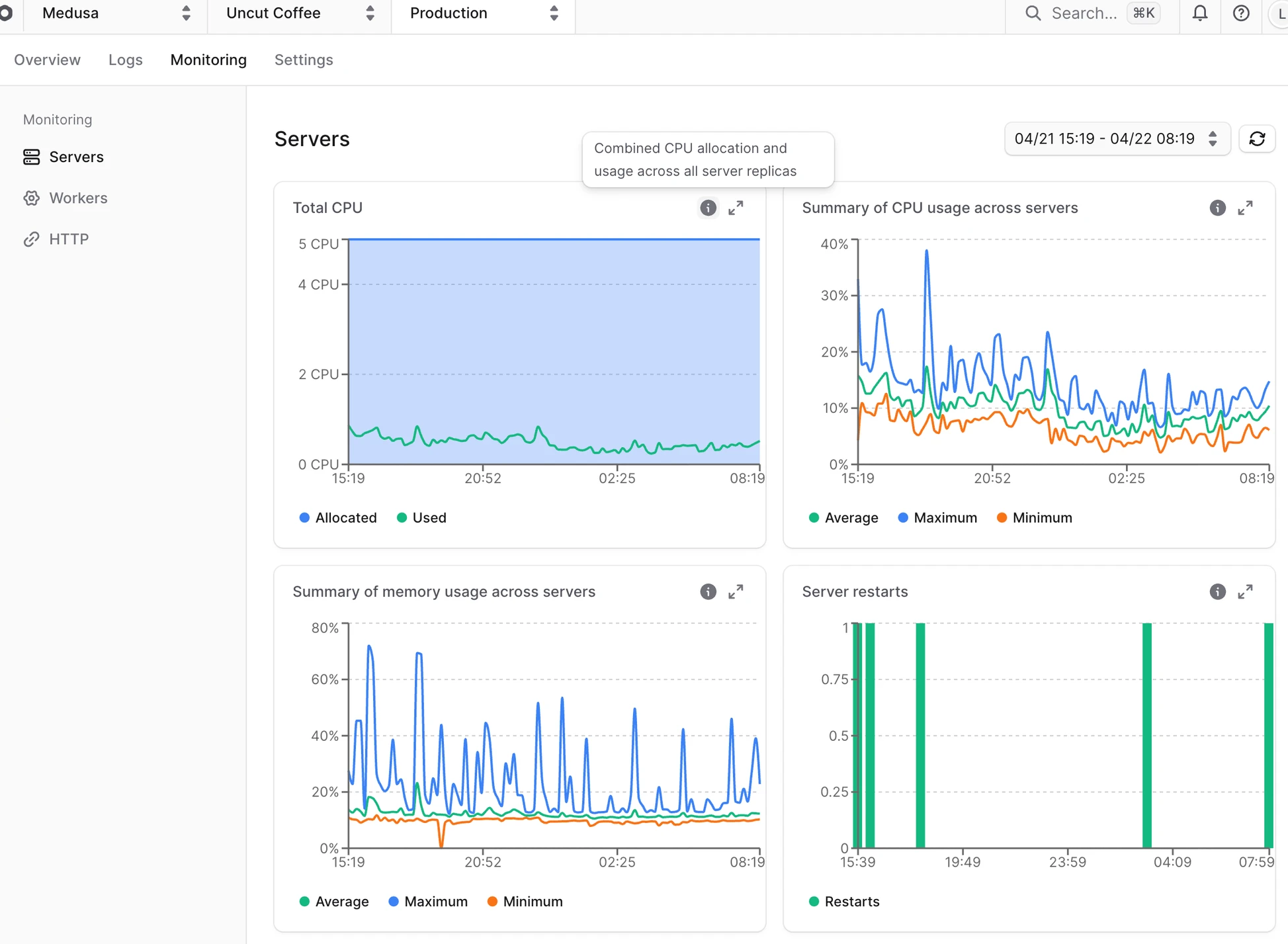Click the search magnifier icon
This screenshot has height=944, width=1288.
tap(1033, 13)
